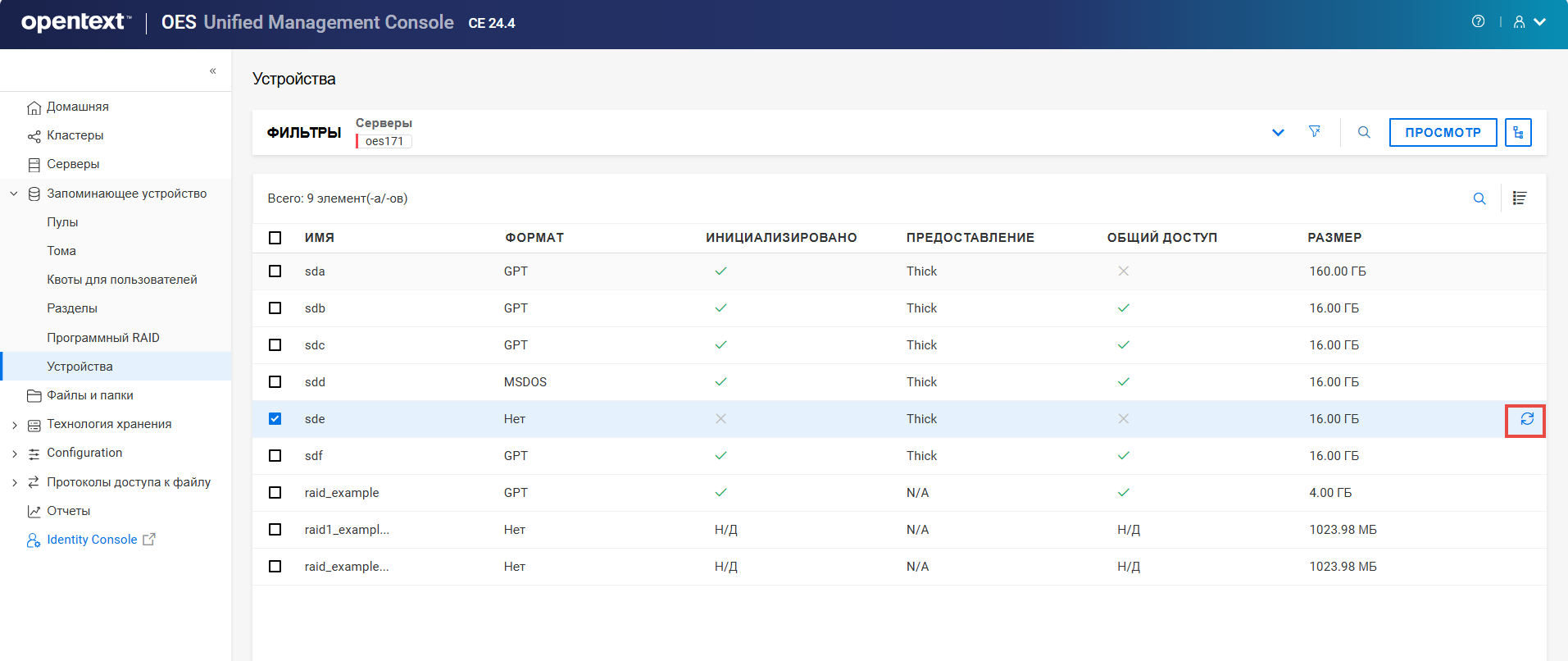Click the filter funnel icon

1315,132
